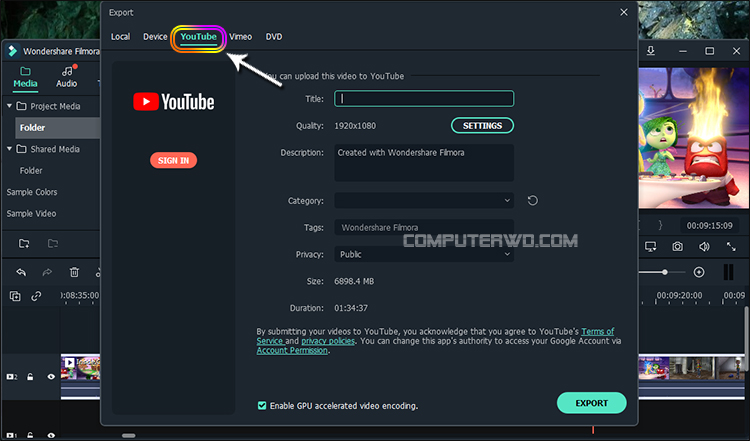Click the Inside Out preview image
The image size is (750, 441).
click(694, 138)
